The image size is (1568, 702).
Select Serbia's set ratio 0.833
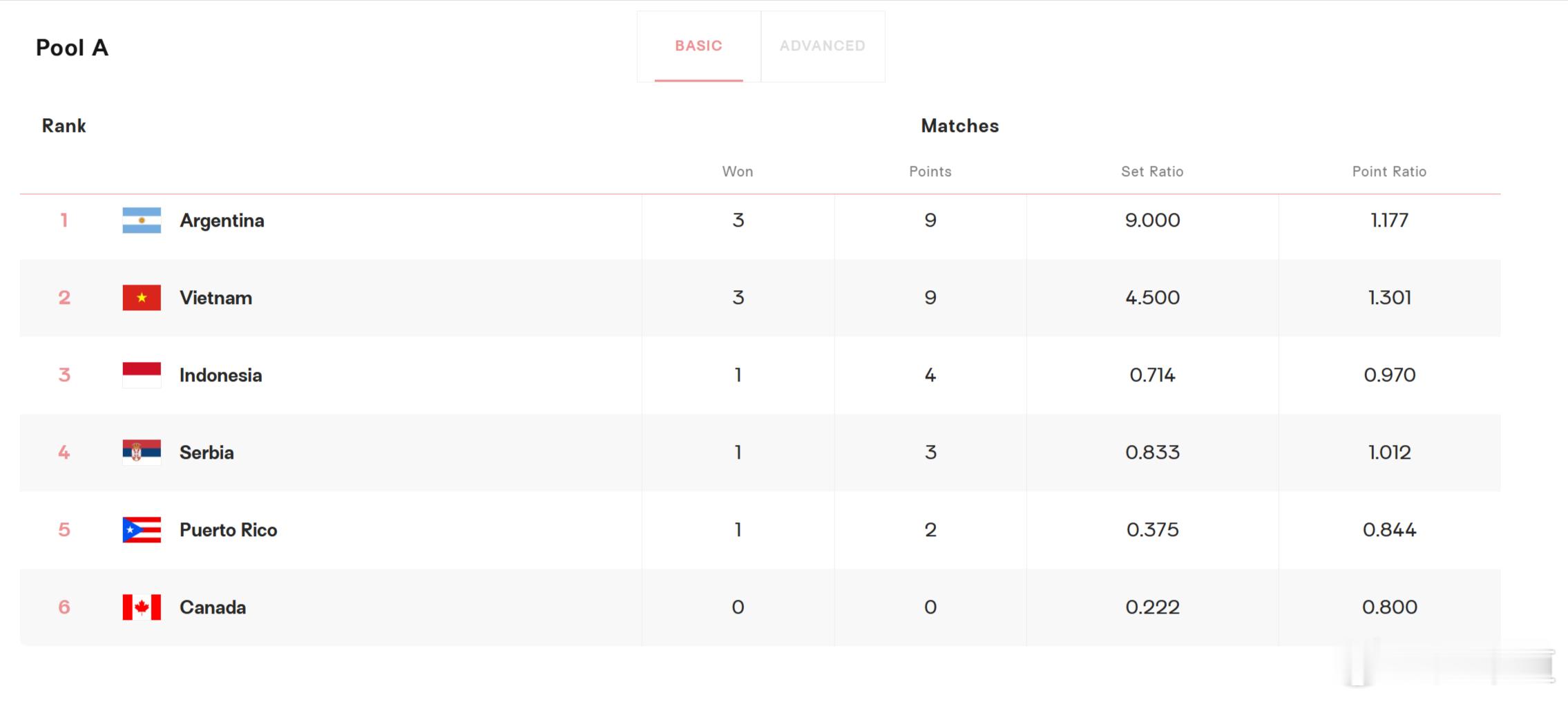1152,453
